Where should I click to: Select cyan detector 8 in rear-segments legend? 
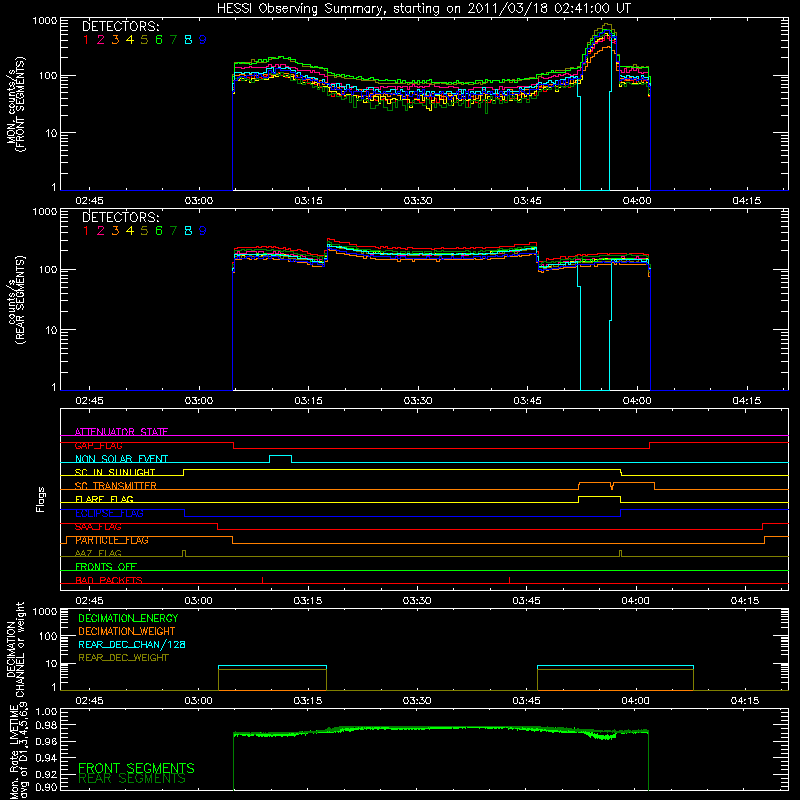pyautogui.click(x=188, y=231)
